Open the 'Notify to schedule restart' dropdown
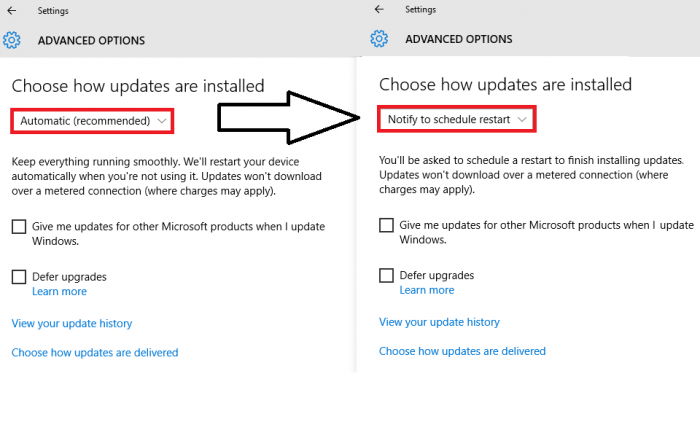The width and height of the screenshot is (700, 438). (456, 120)
